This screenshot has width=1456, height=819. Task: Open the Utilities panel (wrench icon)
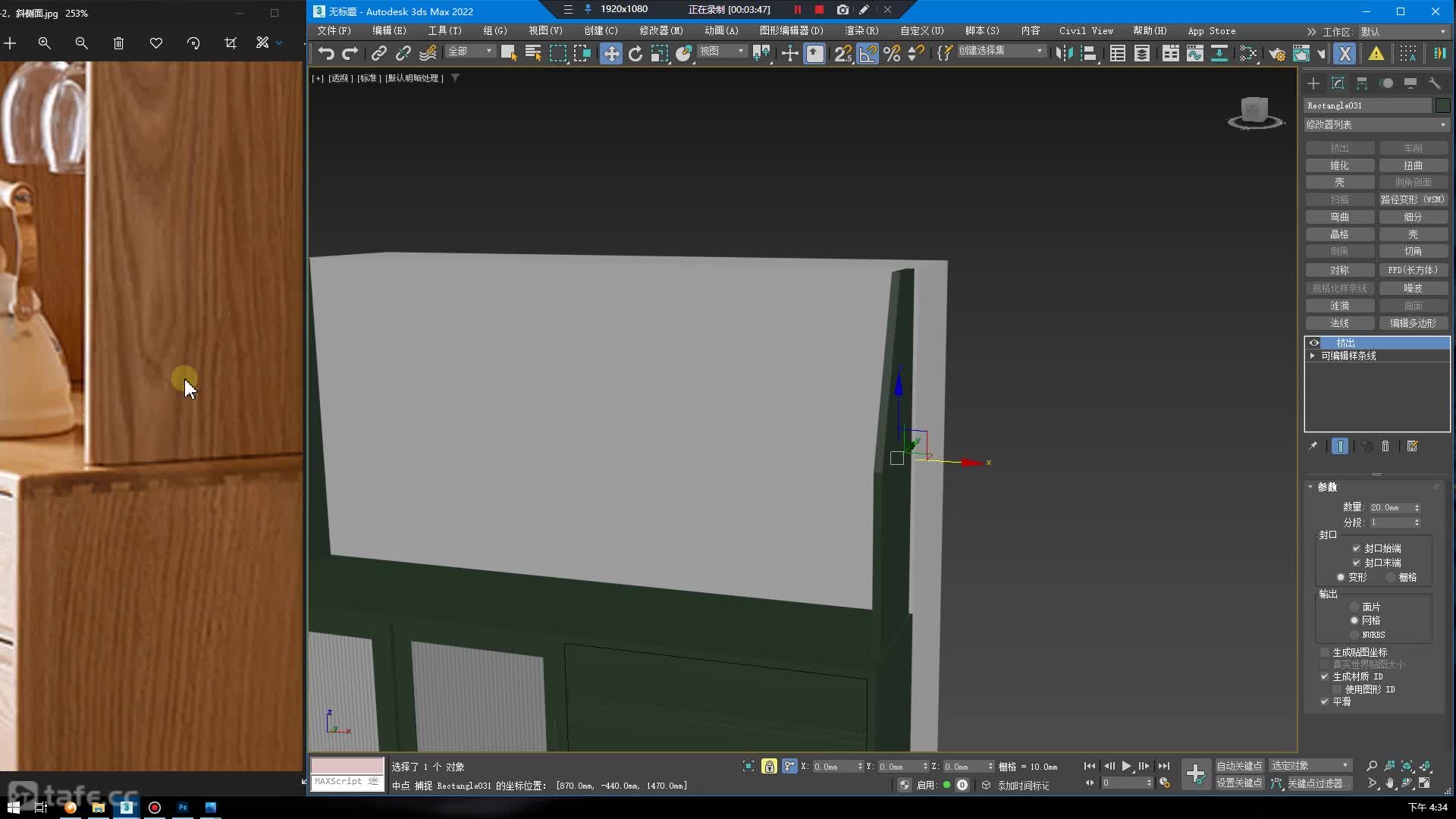click(1434, 83)
